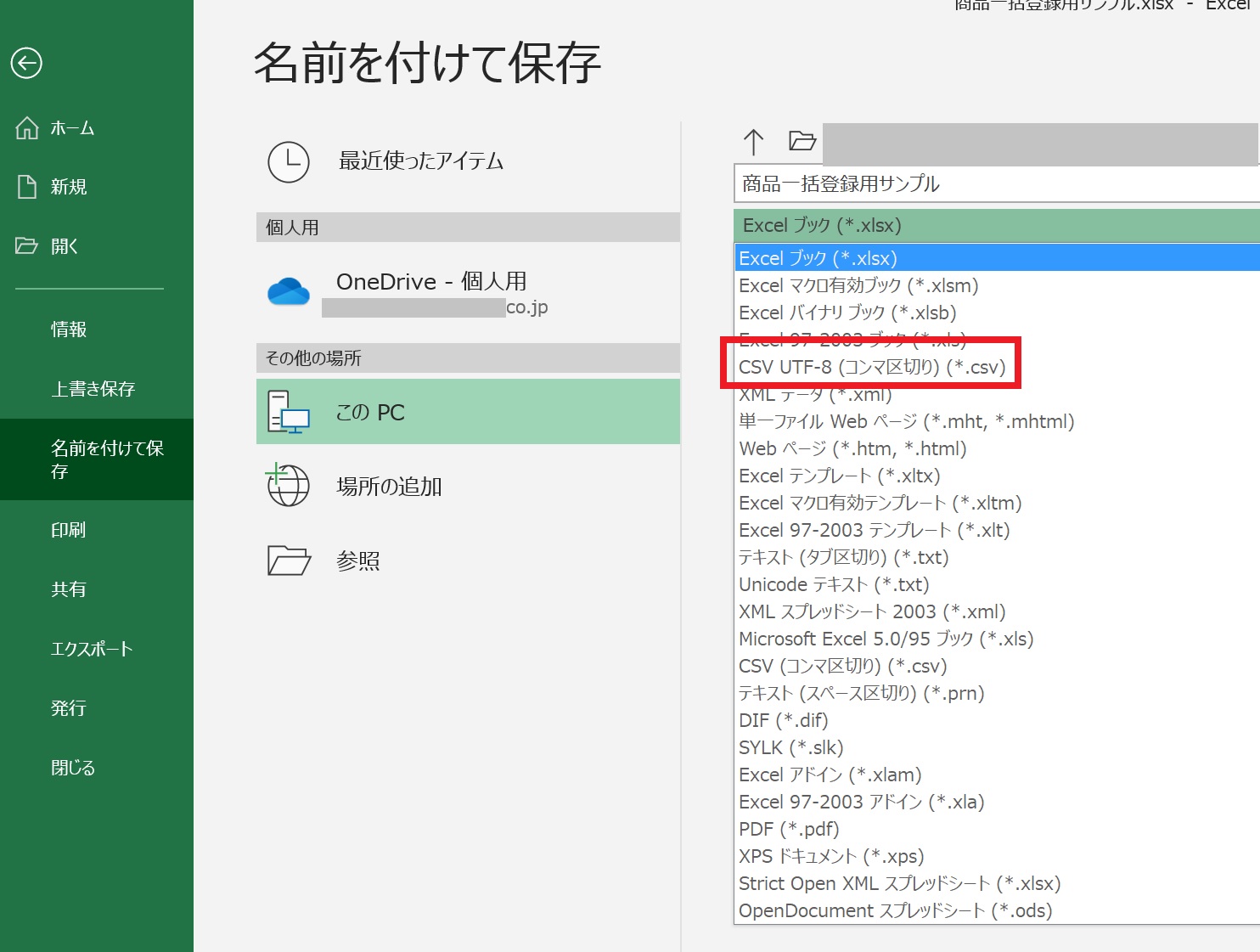This screenshot has width=1260, height=952.
Task: Open the 印刷 menu item
Action: click(69, 530)
